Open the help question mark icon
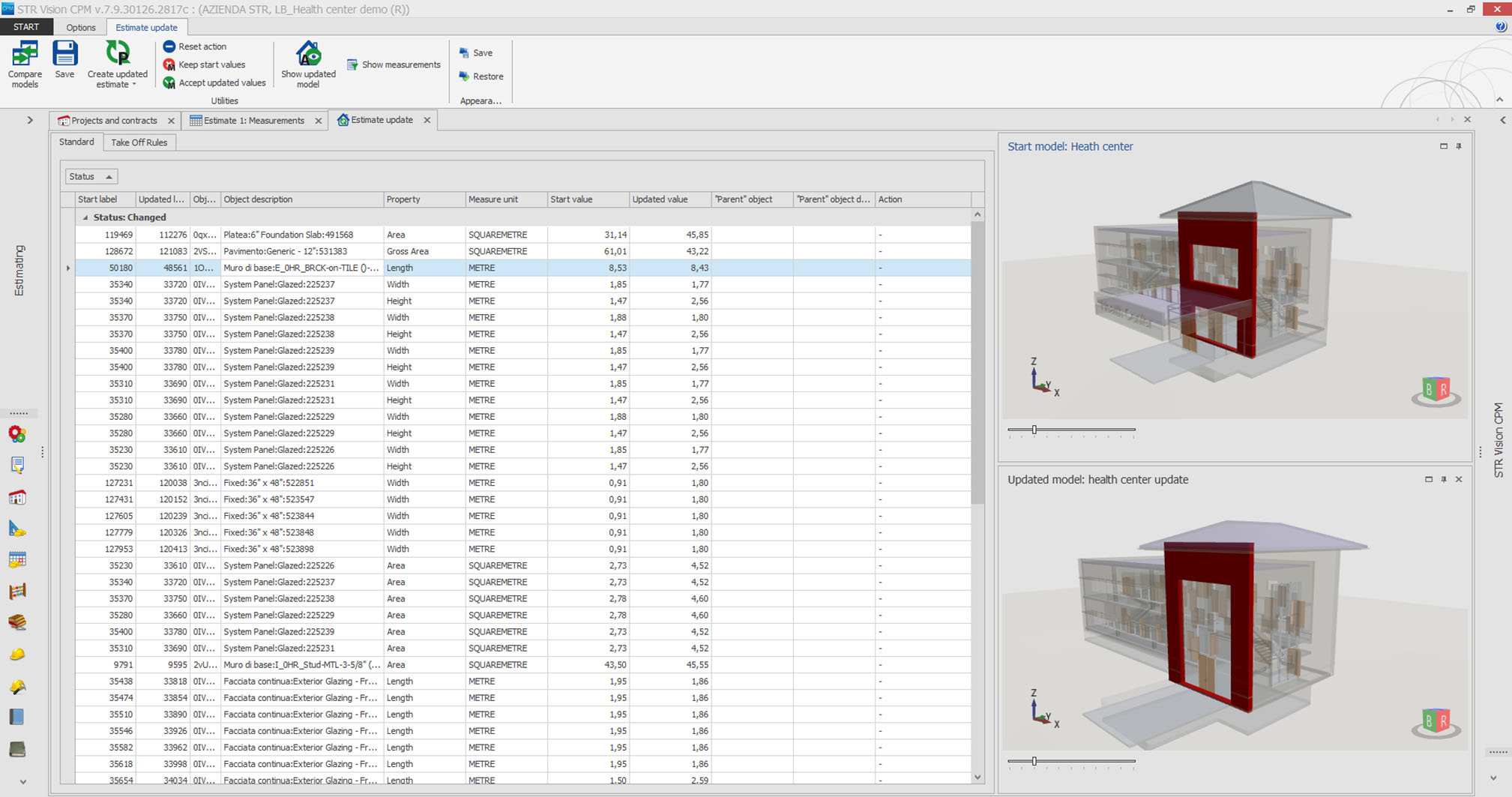1512x797 pixels. pos(1500,27)
